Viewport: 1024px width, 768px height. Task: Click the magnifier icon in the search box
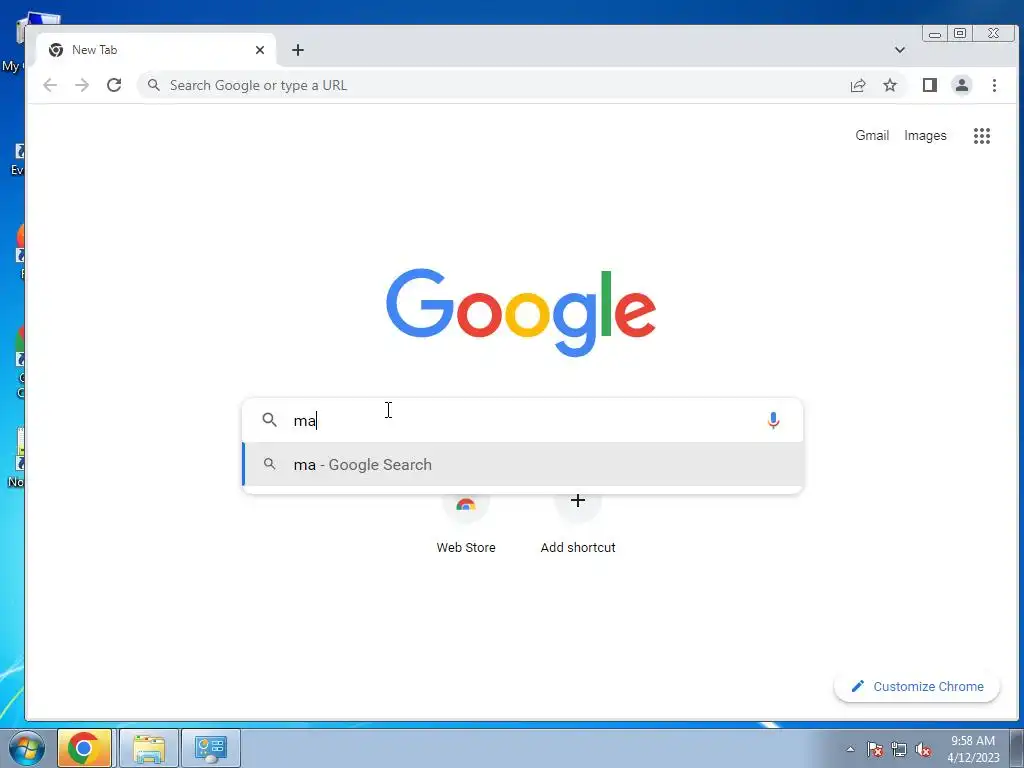coord(270,420)
